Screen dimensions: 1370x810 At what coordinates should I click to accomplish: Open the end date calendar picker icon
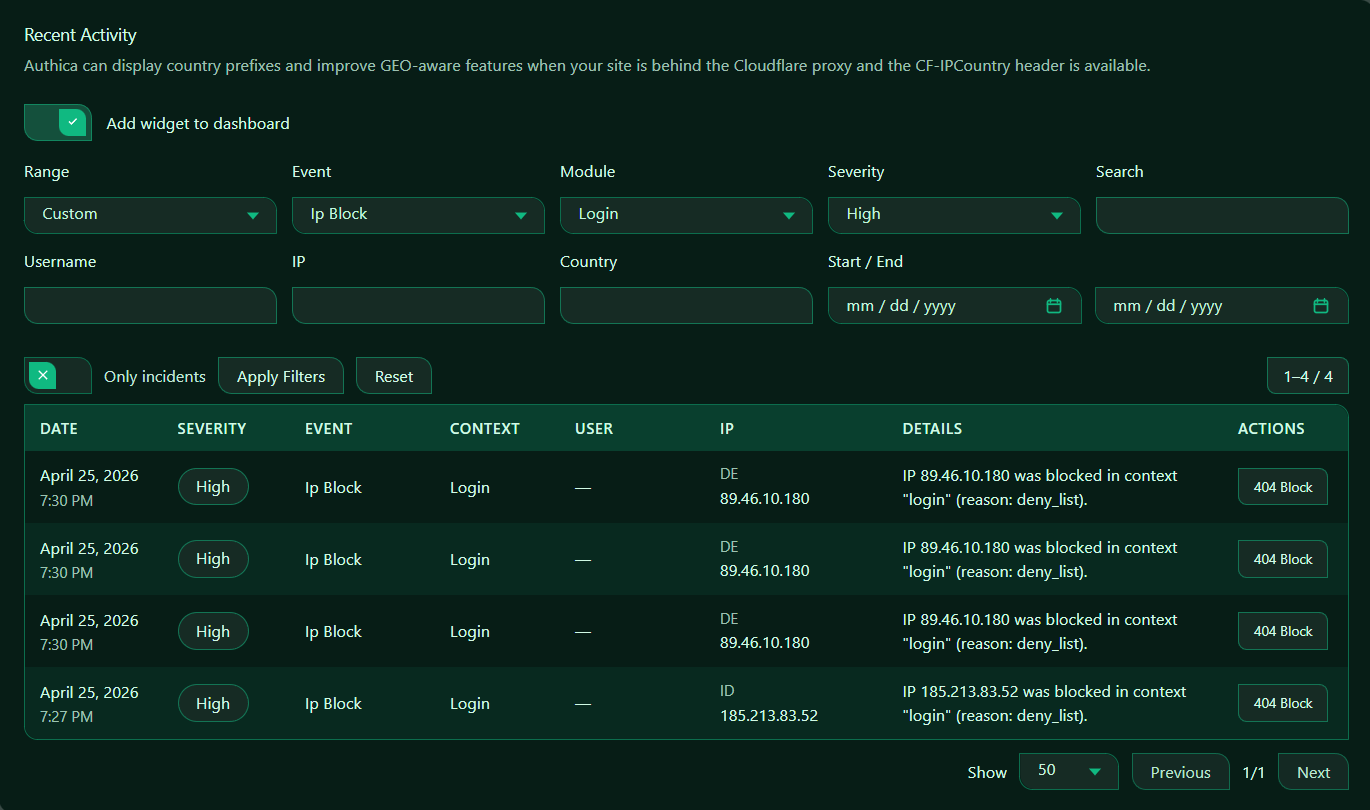(x=1320, y=306)
